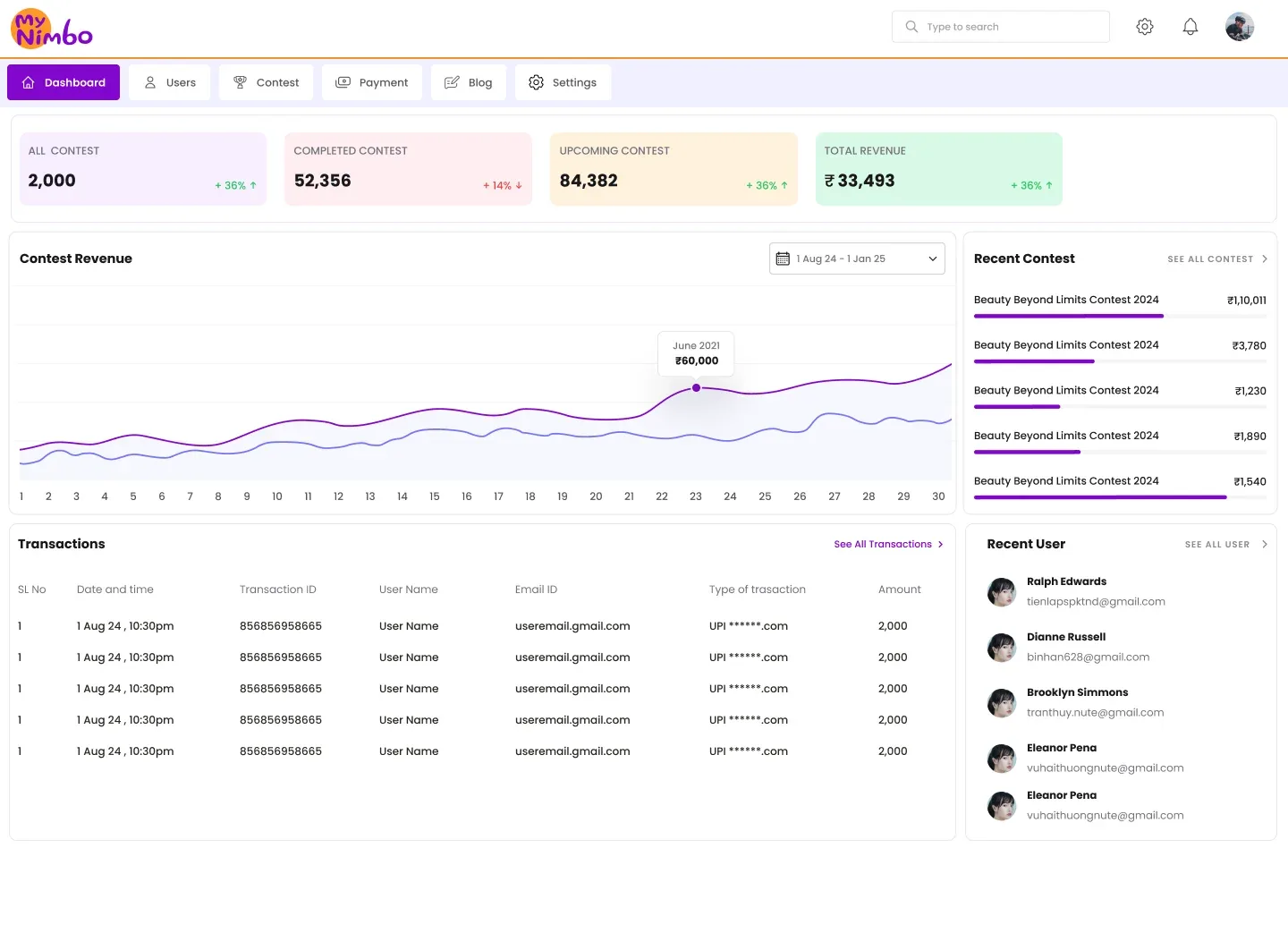1288x933 pixels.
Task: Click Dianne Russell avatar
Action: tap(1002, 648)
